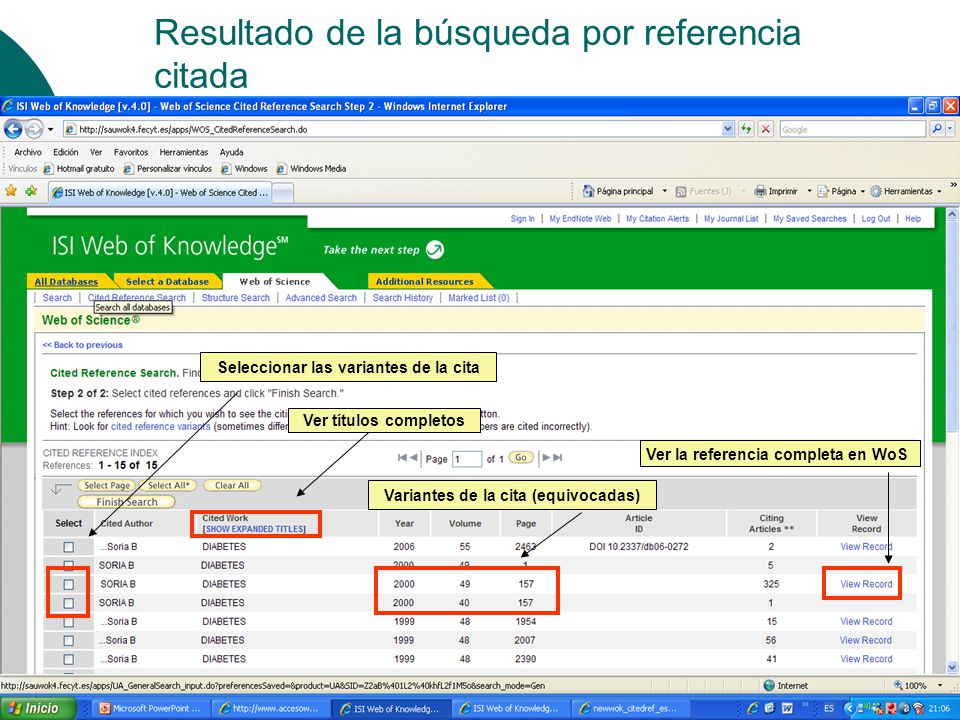Image resolution: width=960 pixels, height=720 pixels.
Task: Expand the Herramientas toolbar dropdown arrow
Action: (x=939, y=191)
